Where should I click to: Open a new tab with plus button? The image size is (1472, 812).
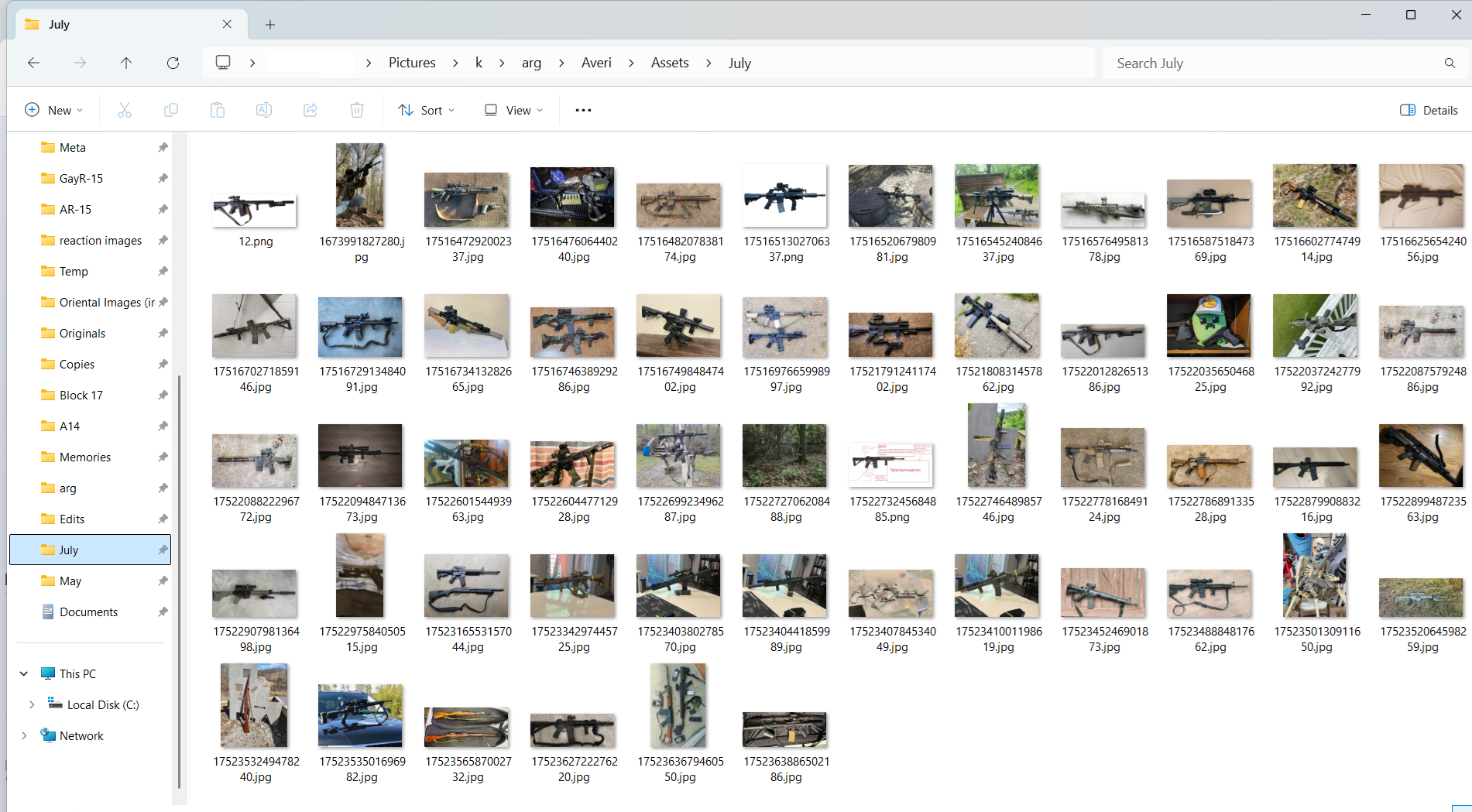[x=270, y=25]
